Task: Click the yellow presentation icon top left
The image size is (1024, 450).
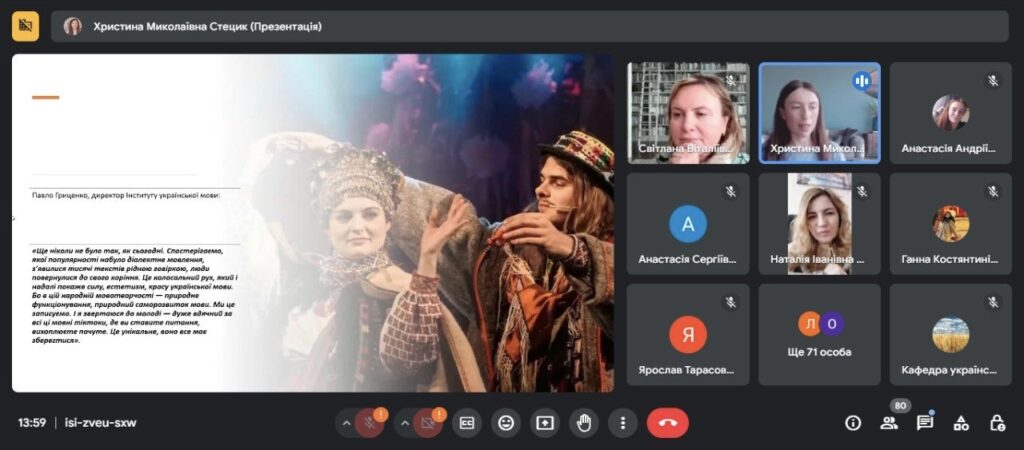Action: [x=26, y=26]
